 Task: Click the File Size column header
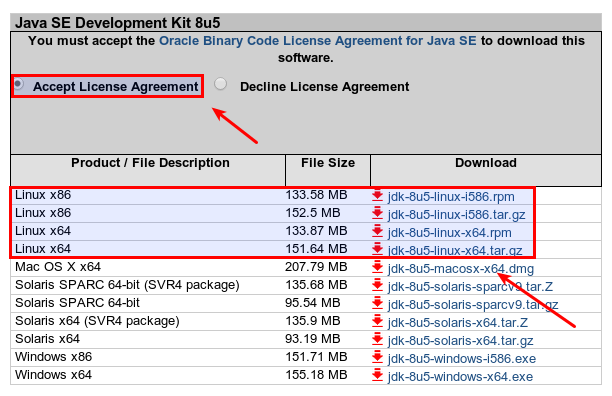[x=328, y=163]
